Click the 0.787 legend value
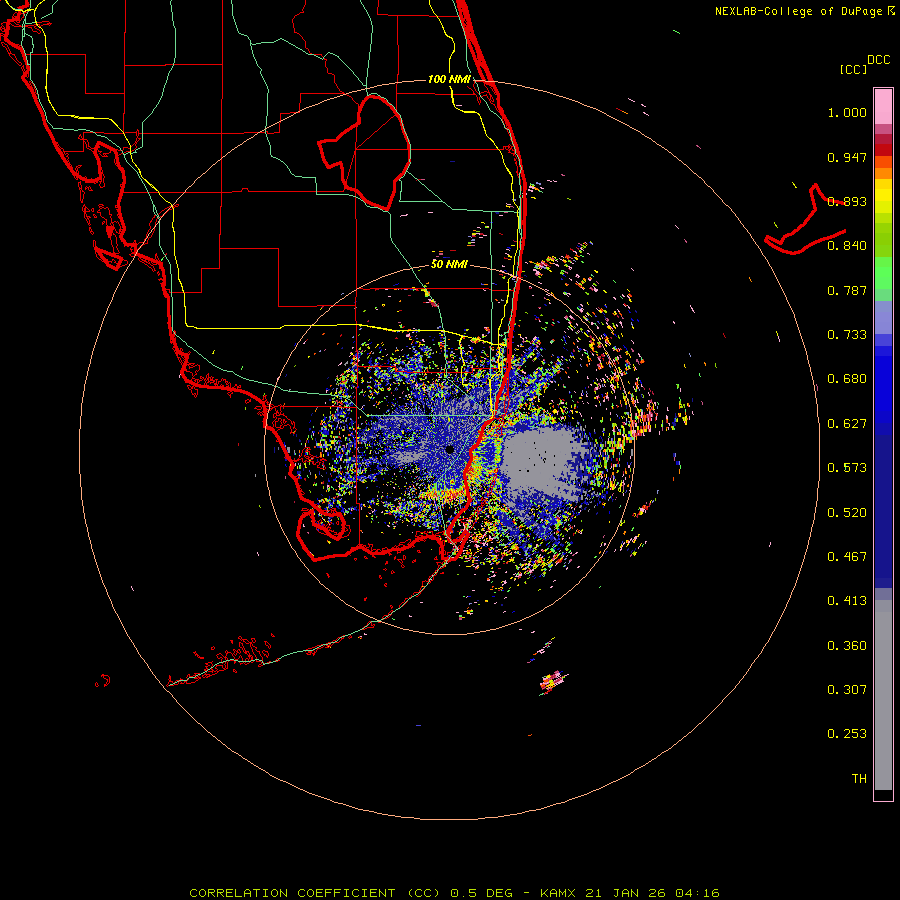This screenshot has height=900, width=900. click(x=847, y=290)
